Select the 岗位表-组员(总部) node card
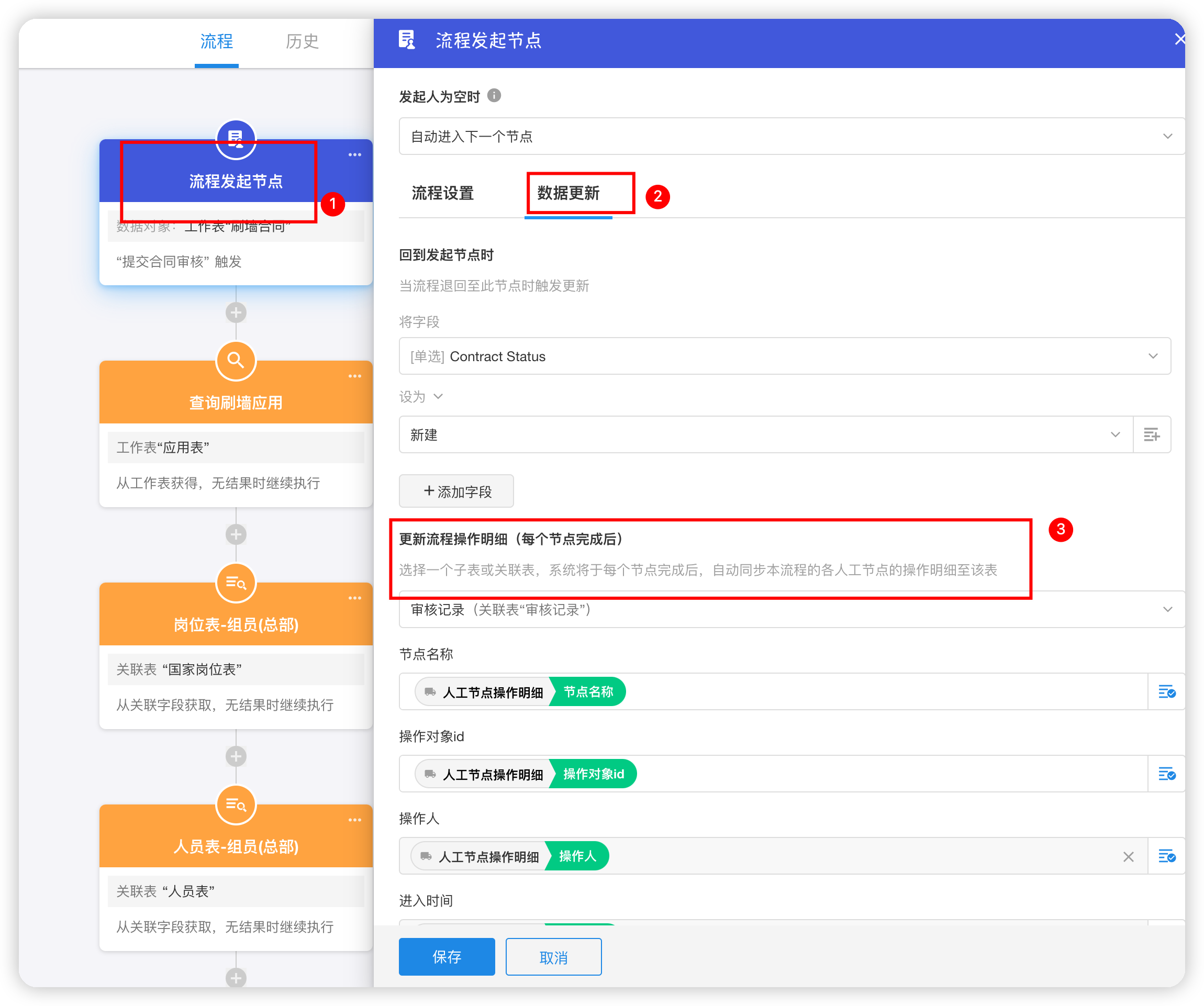 click(x=236, y=624)
